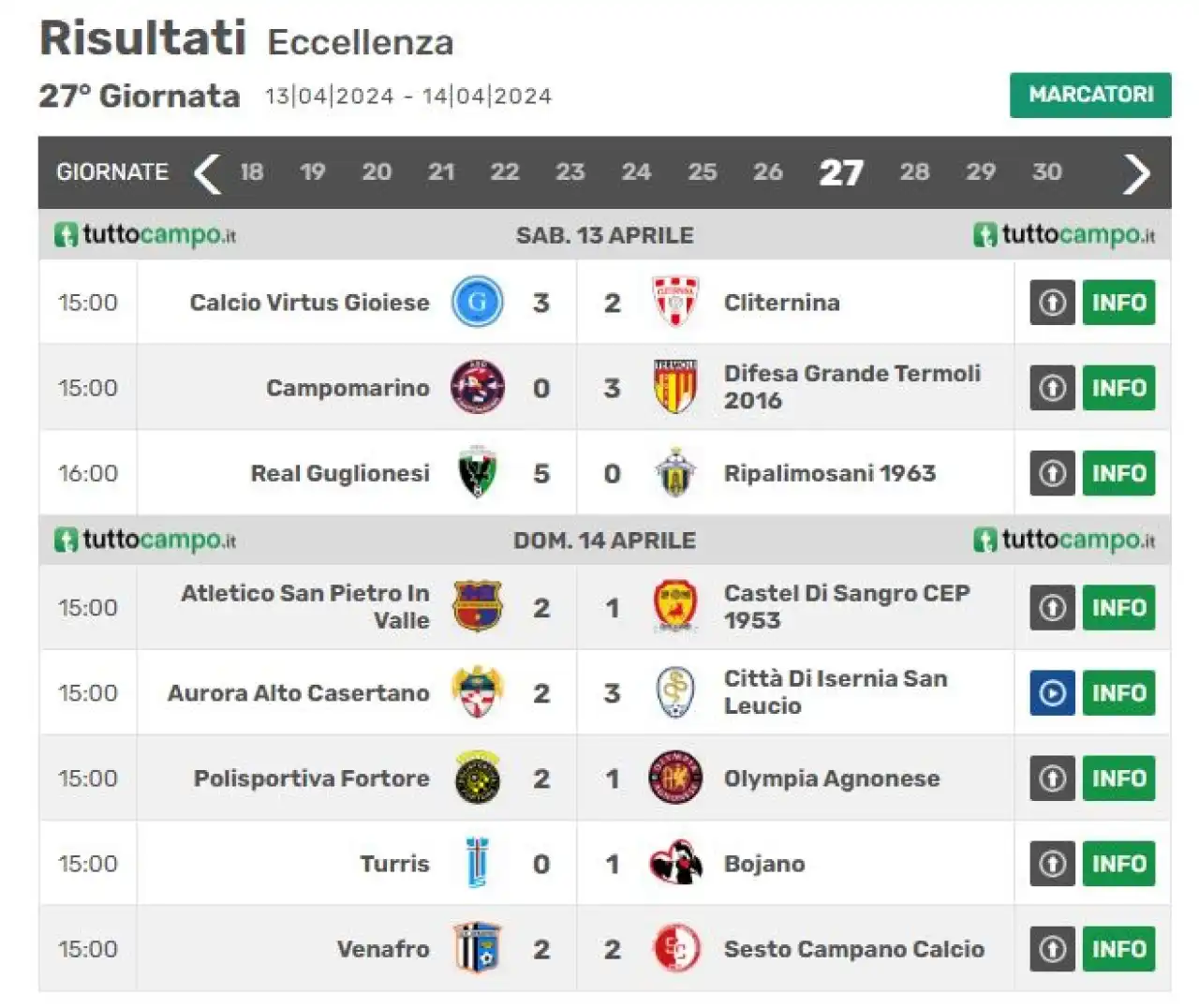
Task: Open the Polisportiva Fortore team link
Action: [x=311, y=778]
